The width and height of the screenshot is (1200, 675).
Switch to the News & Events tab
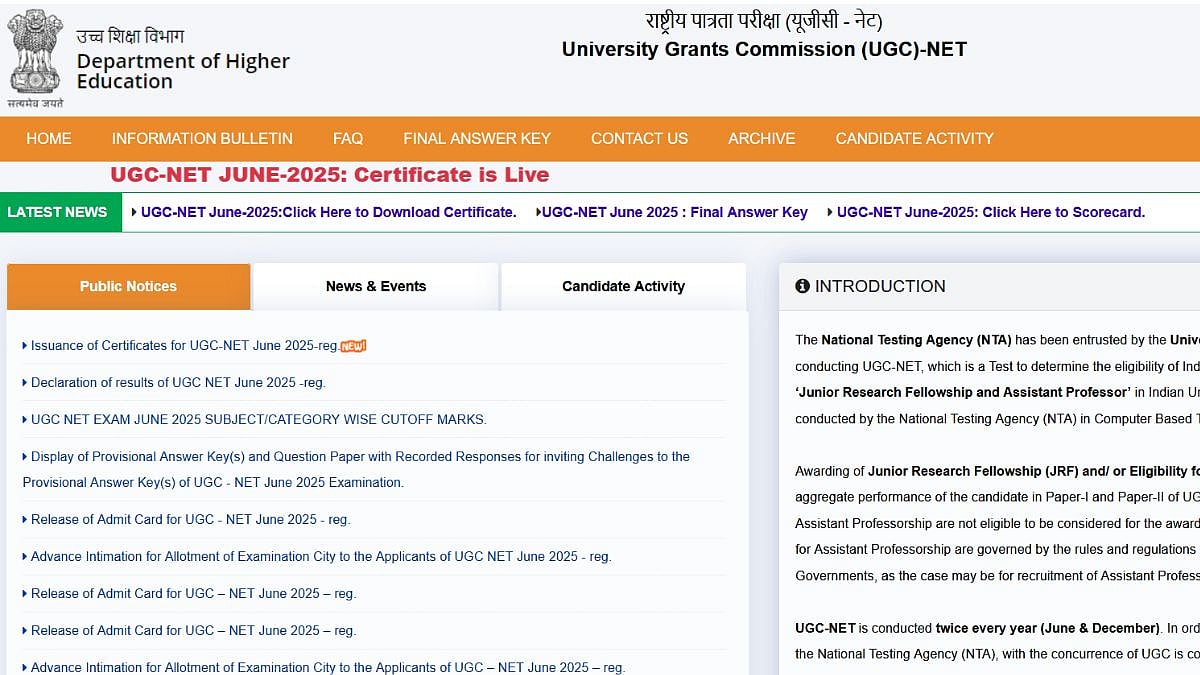point(376,286)
